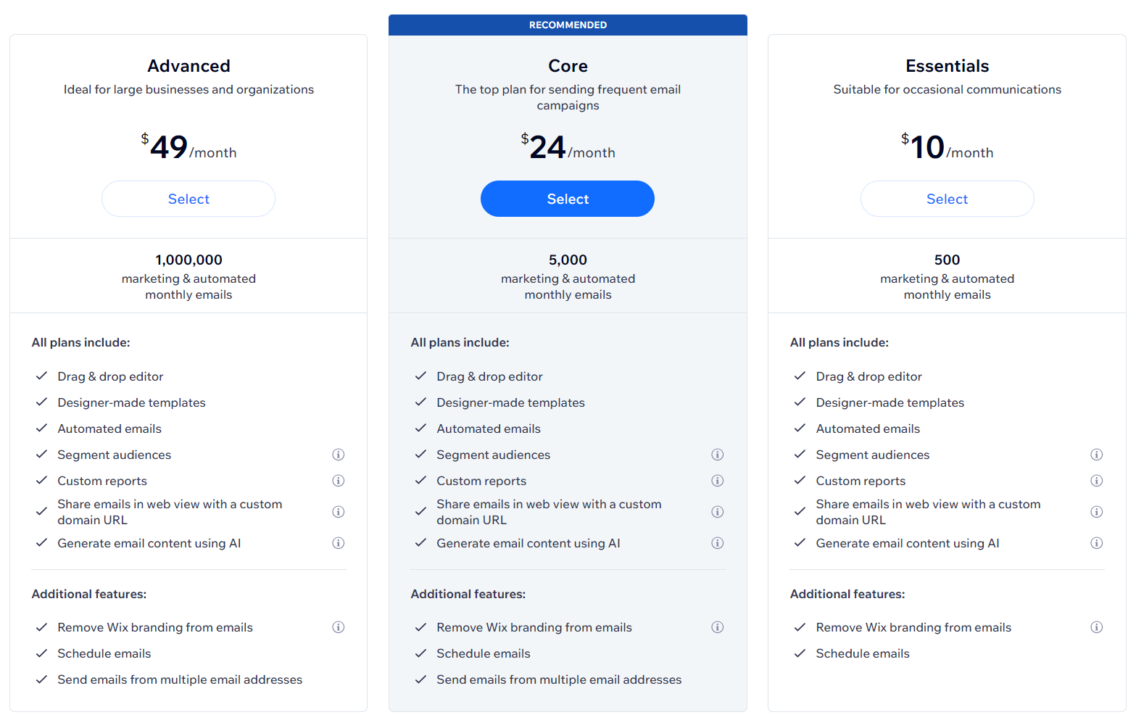Click info icon for custom domain URL in Core
This screenshot has height=720, width=1136.
[717, 512]
